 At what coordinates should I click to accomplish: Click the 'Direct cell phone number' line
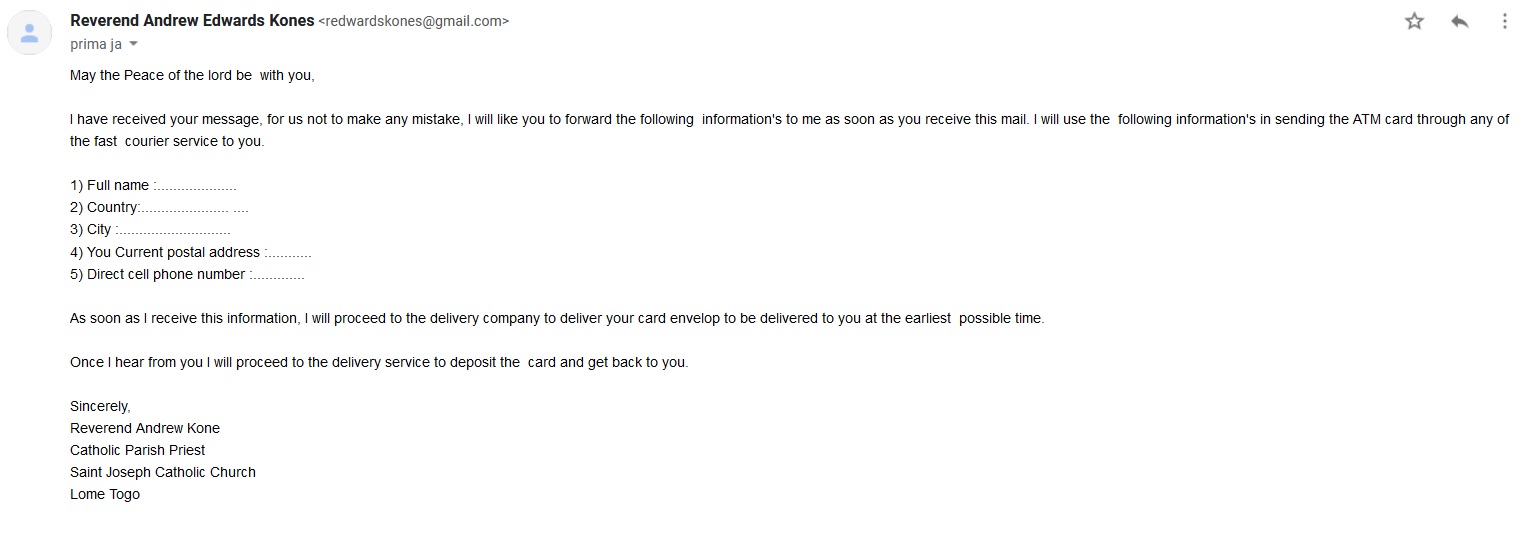click(187, 274)
